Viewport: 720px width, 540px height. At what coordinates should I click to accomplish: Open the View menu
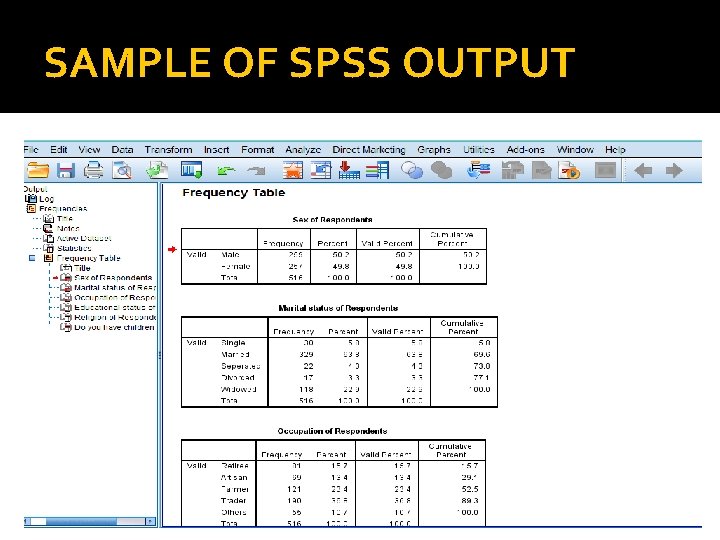coord(89,150)
